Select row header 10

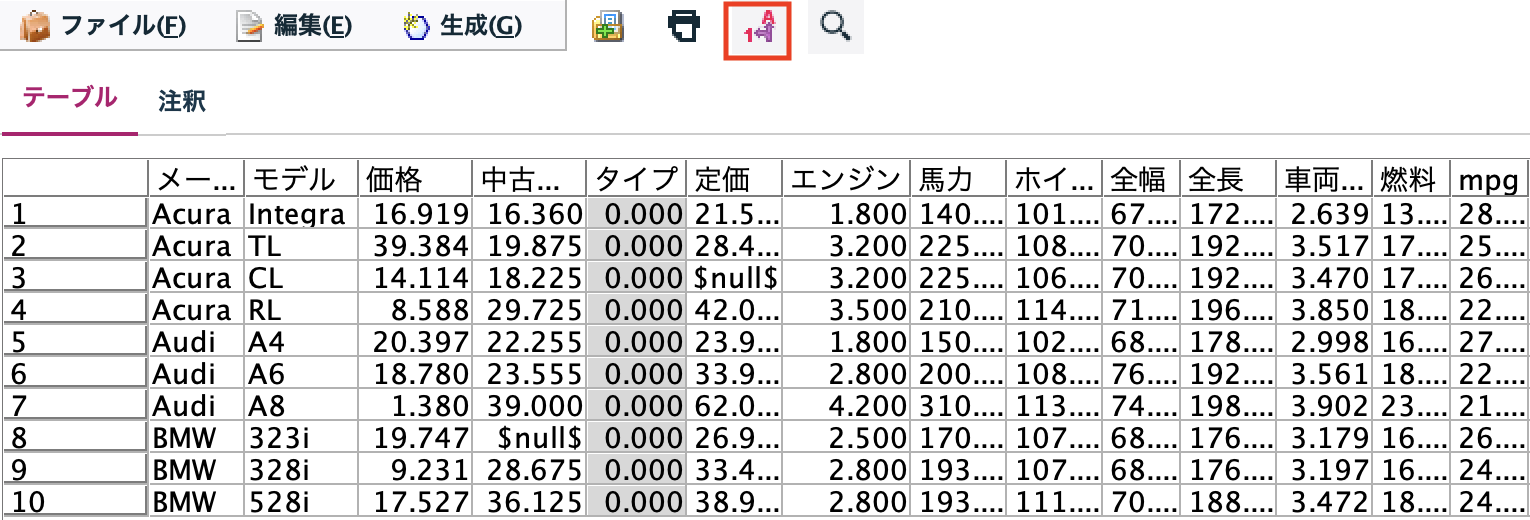pos(75,503)
